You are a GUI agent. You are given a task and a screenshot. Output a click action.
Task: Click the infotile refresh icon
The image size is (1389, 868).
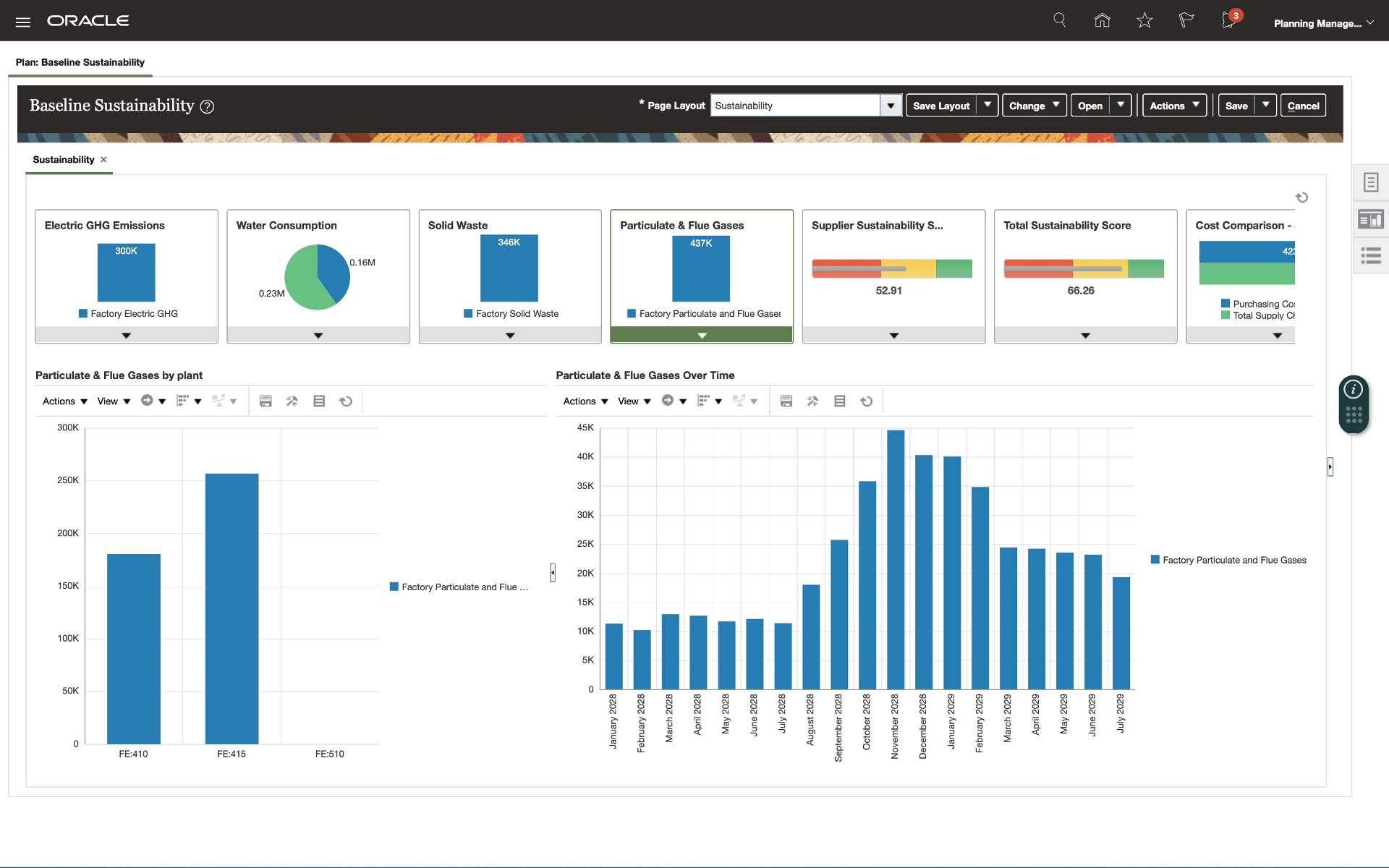click(1301, 197)
